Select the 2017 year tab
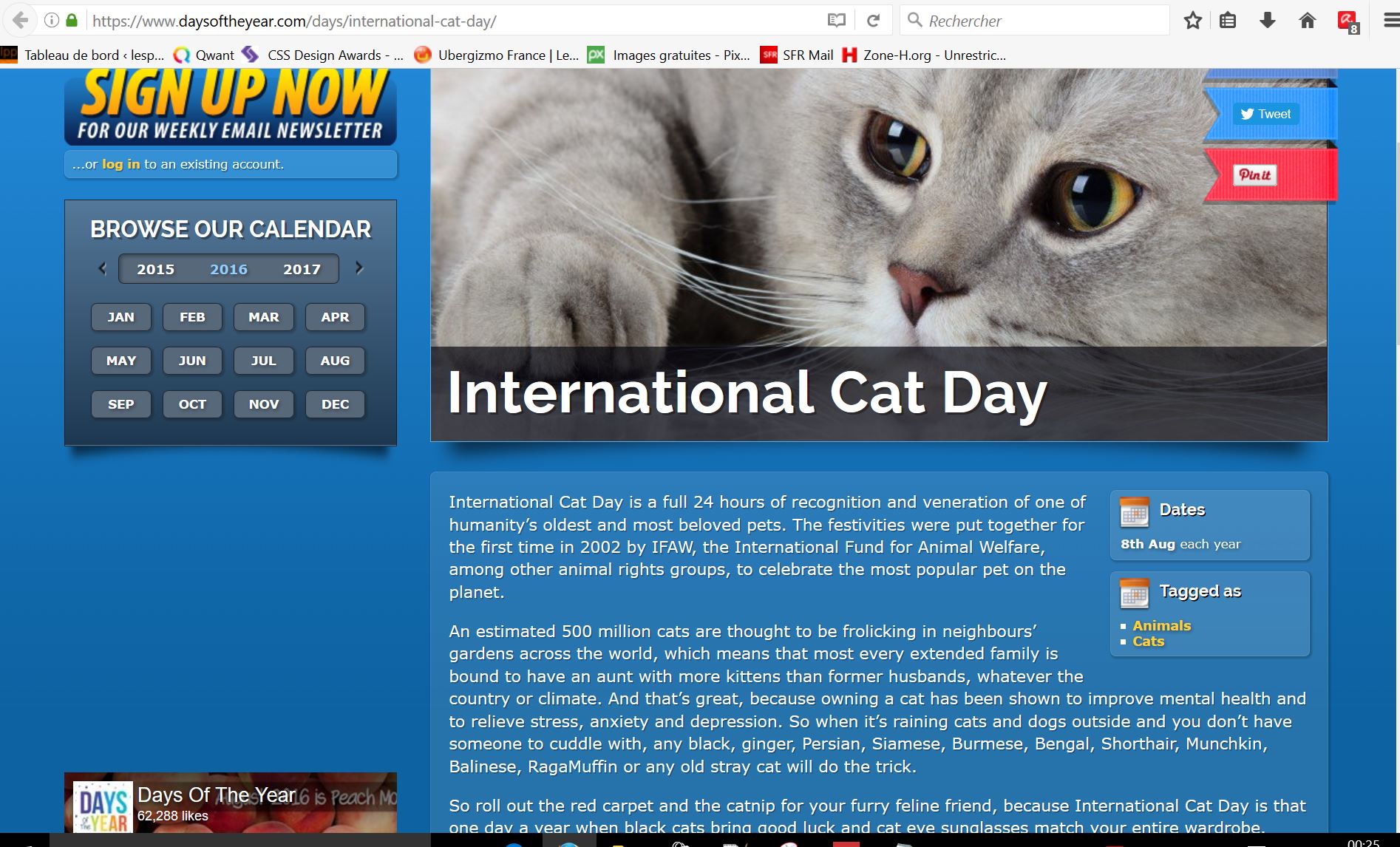 point(302,270)
